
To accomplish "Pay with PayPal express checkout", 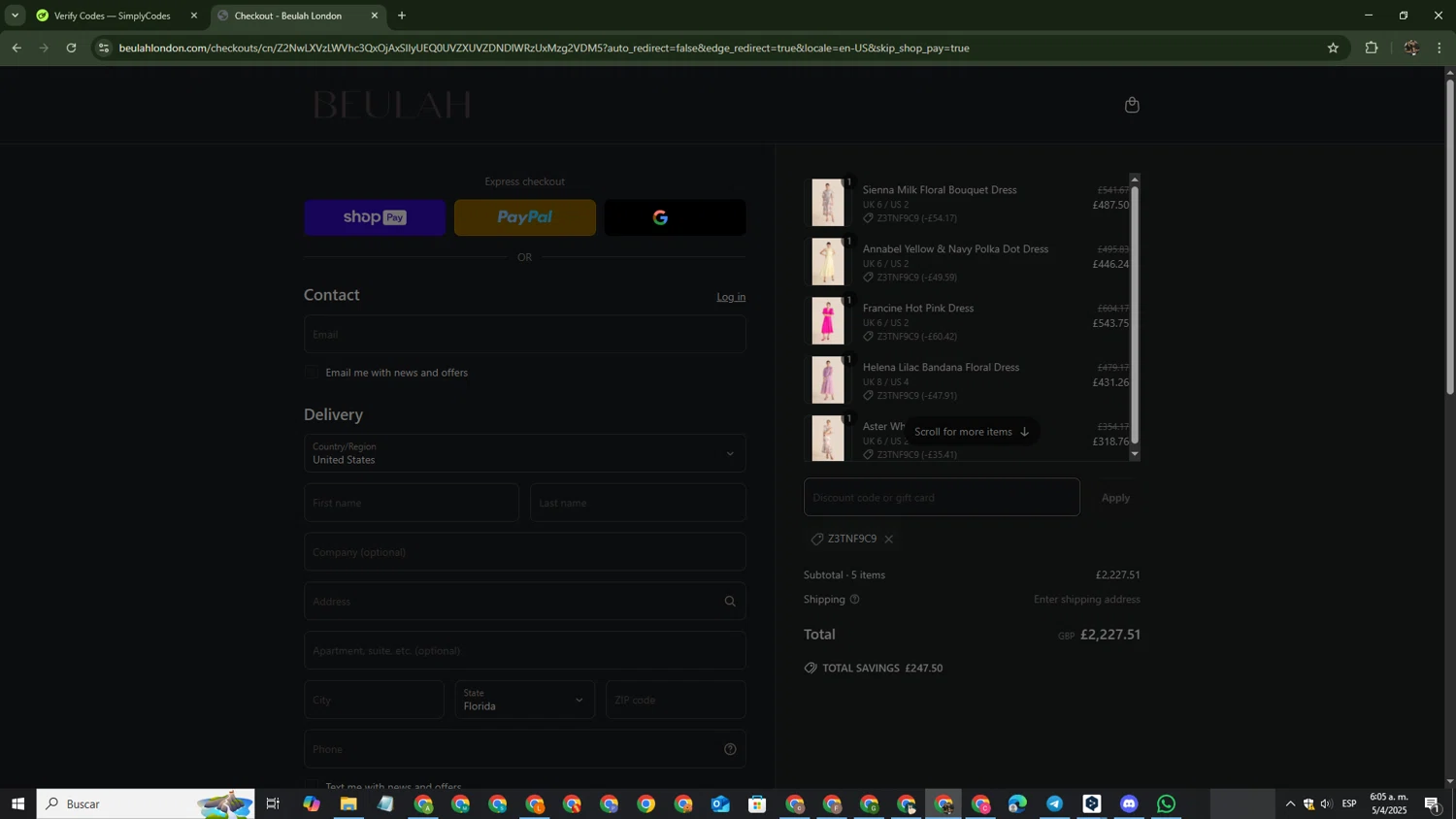I will point(525,217).
